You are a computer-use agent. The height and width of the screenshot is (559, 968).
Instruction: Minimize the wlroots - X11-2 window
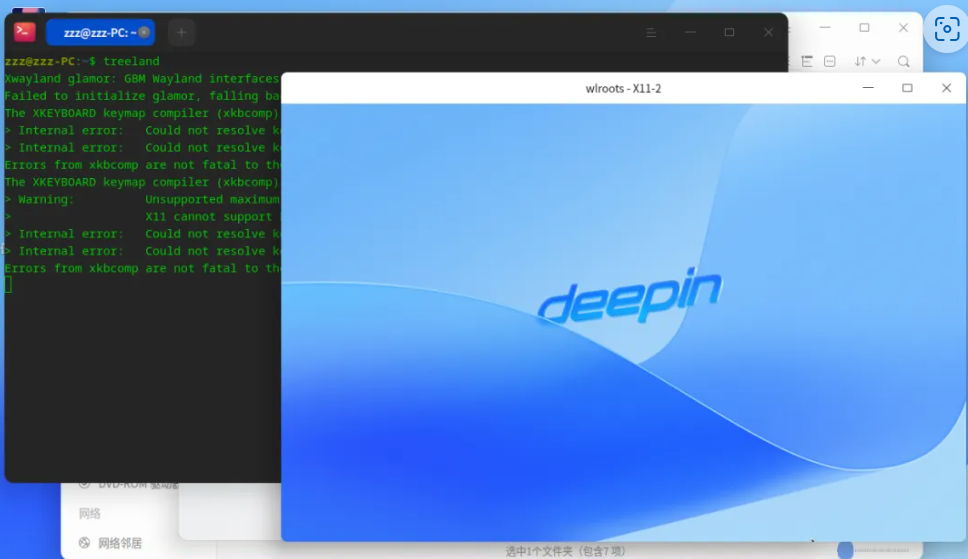click(x=868, y=88)
